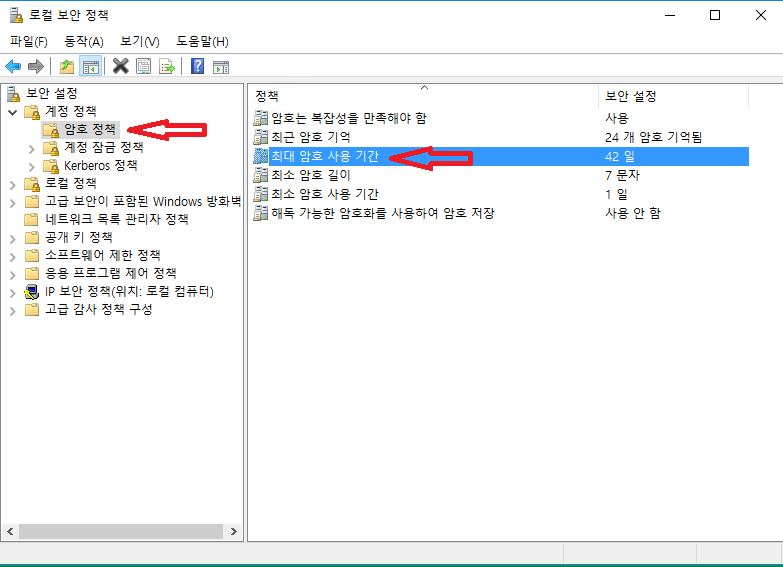
Task: Open the 동작(A) menu
Action: (83, 41)
